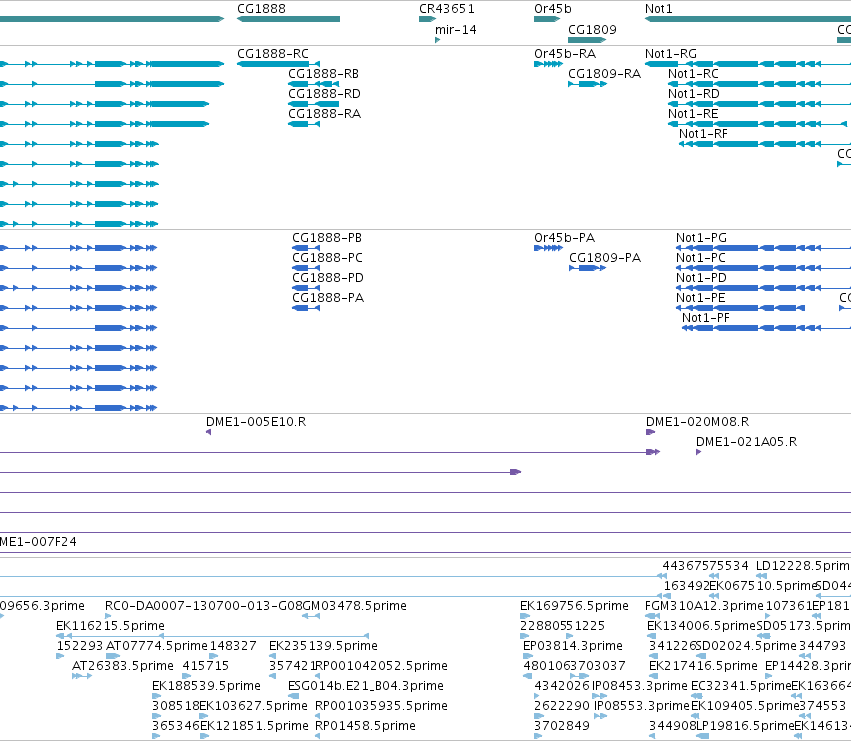
Task: Open the CG1809-PA protein label
Action: [x=605, y=258]
